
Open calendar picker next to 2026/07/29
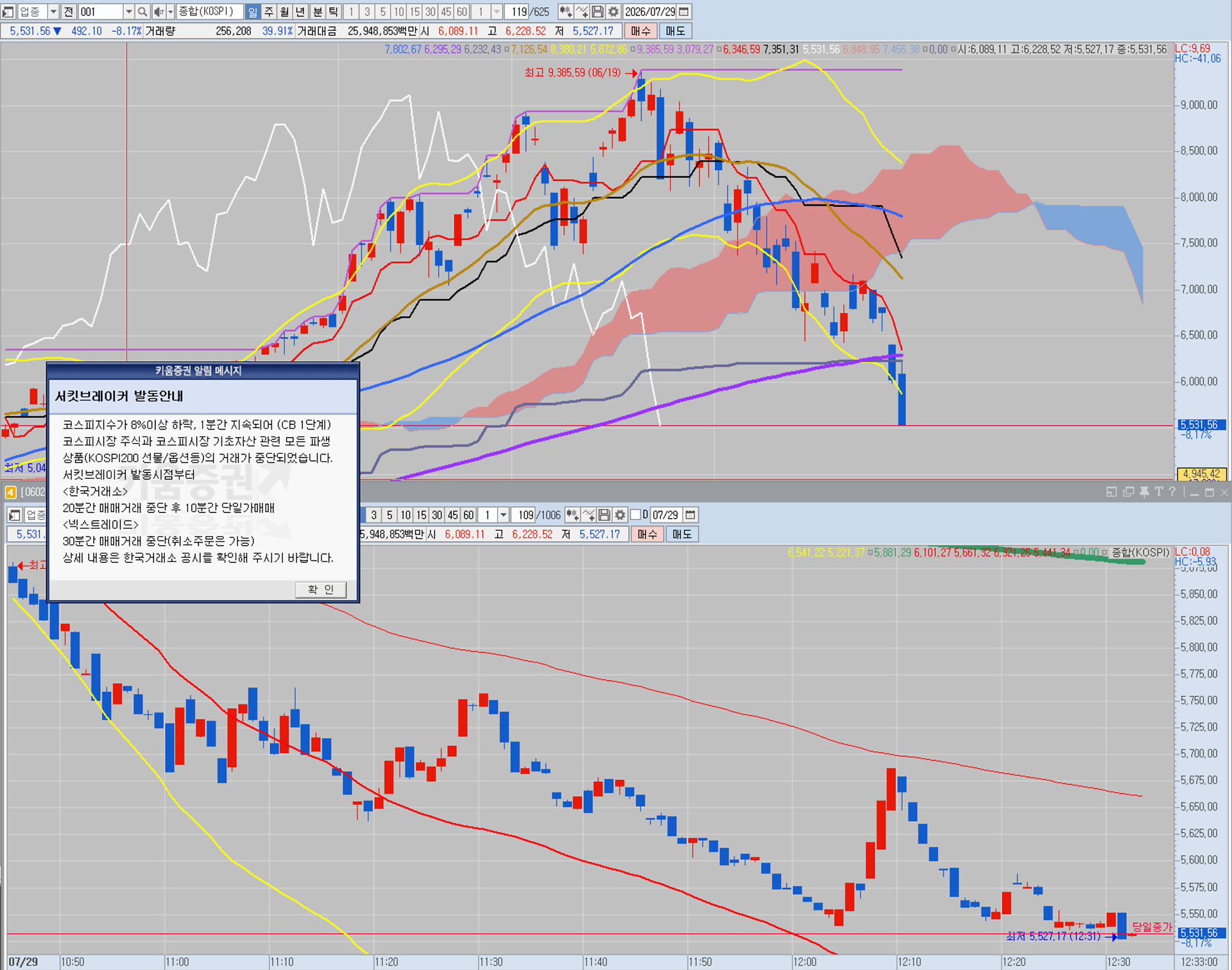click(684, 12)
